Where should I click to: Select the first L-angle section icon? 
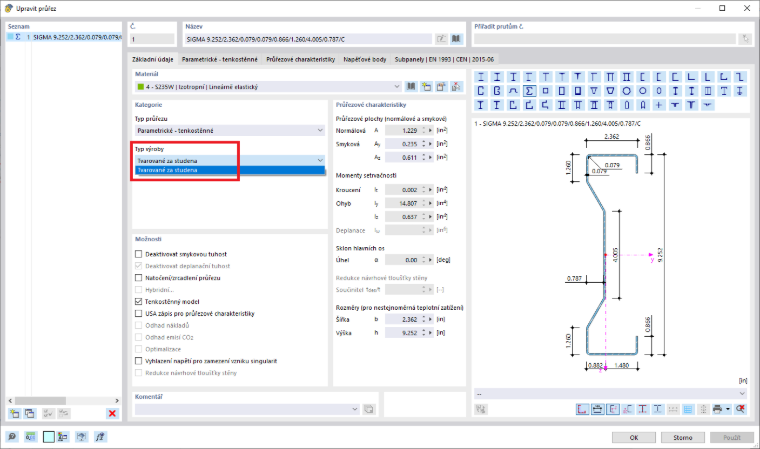[692, 77]
